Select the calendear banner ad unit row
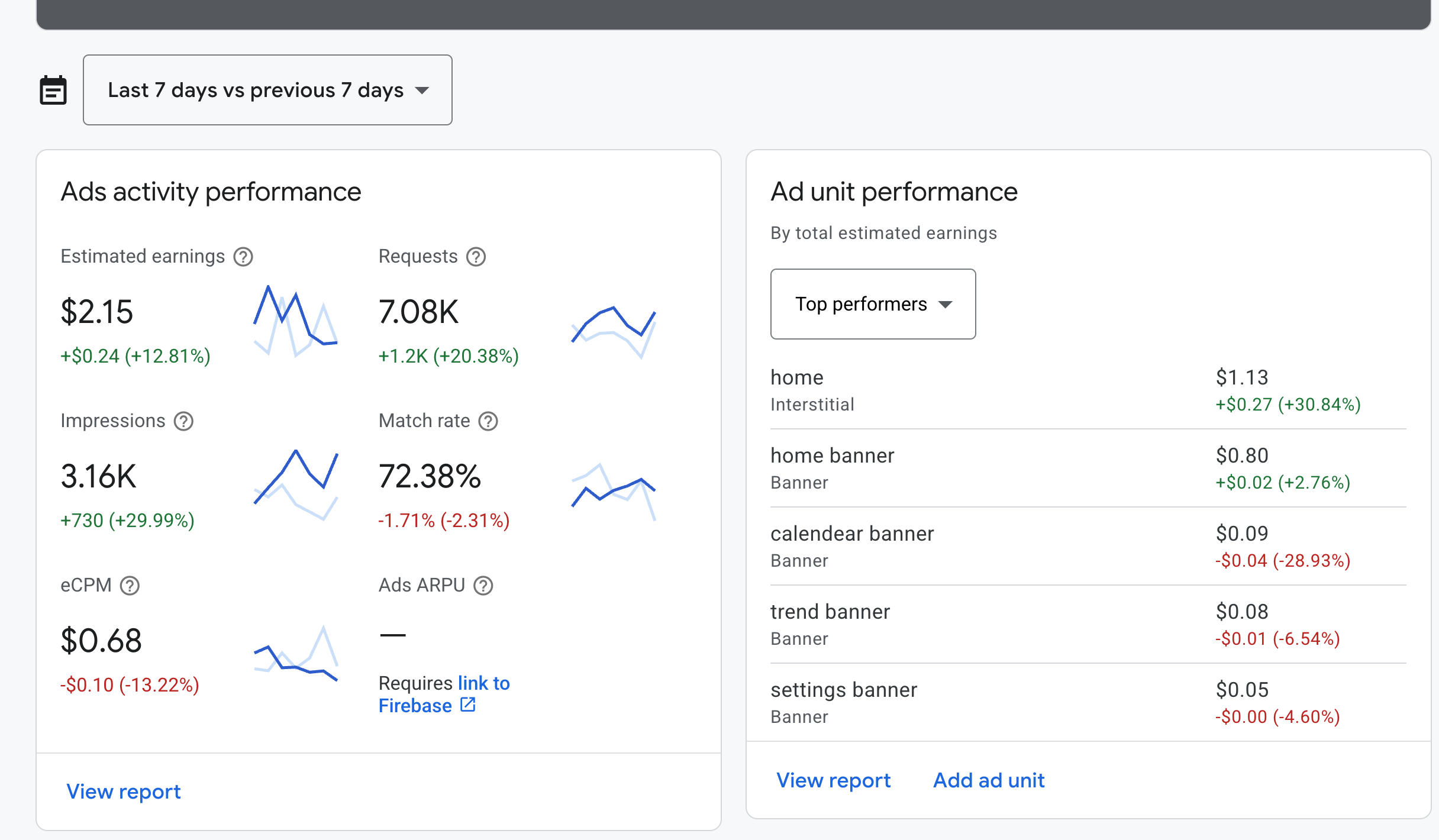The width and height of the screenshot is (1439, 840). pyautogui.click(x=1088, y=547)
